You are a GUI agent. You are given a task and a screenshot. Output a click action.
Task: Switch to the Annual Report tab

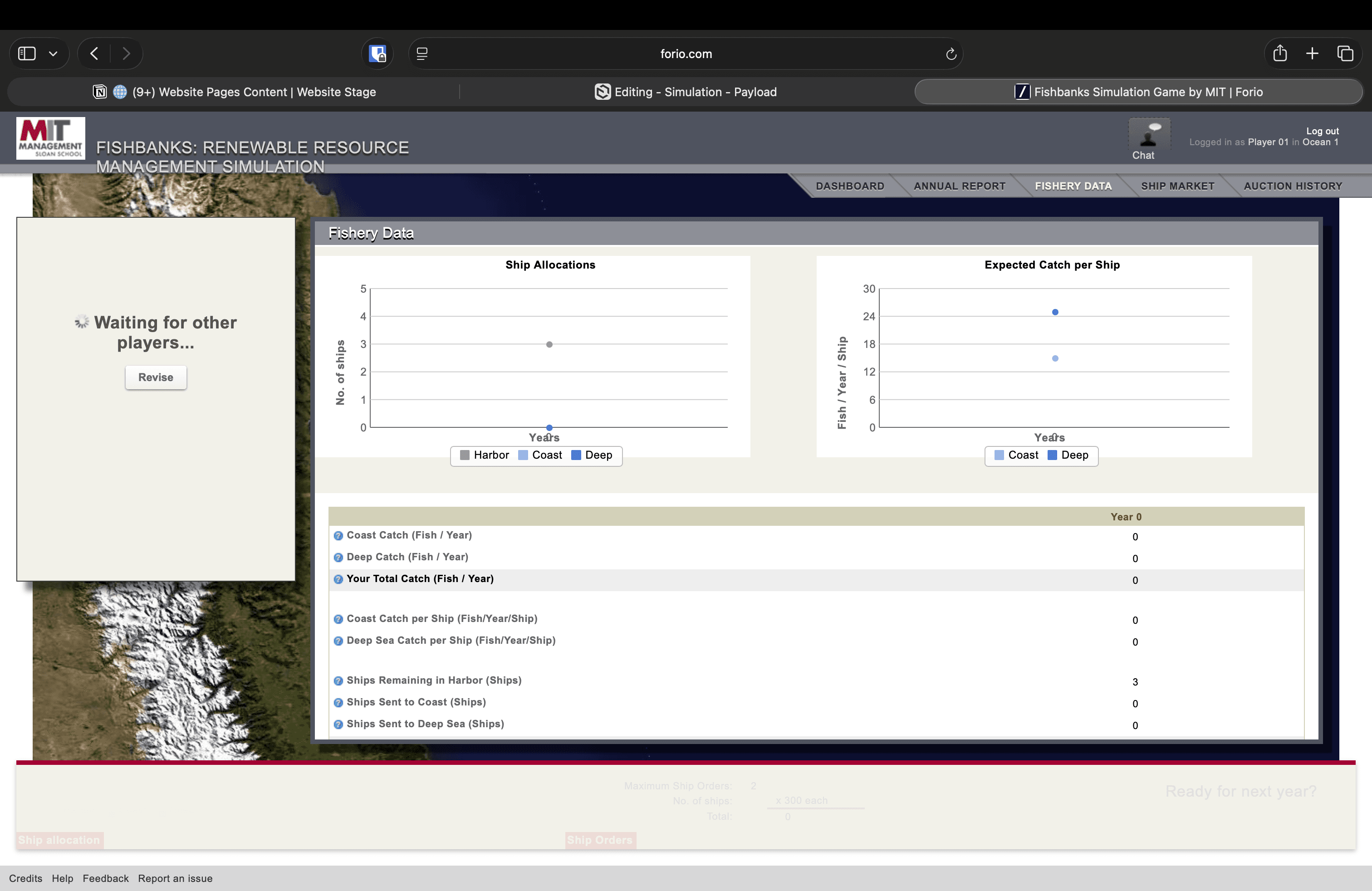[959, 186]
